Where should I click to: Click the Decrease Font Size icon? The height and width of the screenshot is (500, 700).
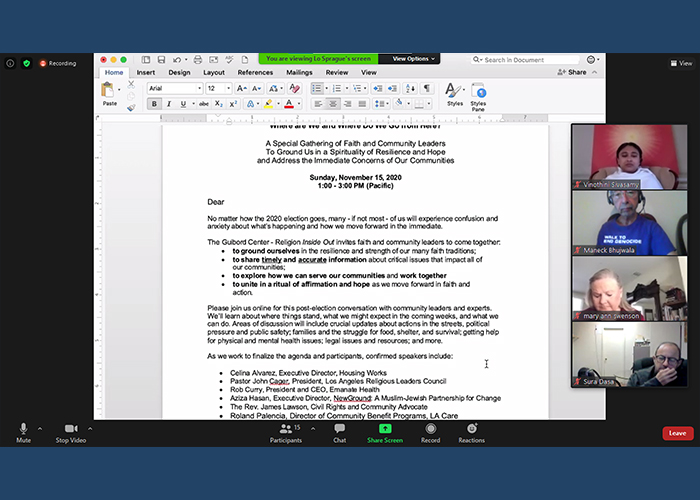pyautogui.click(x=257, y=88)
